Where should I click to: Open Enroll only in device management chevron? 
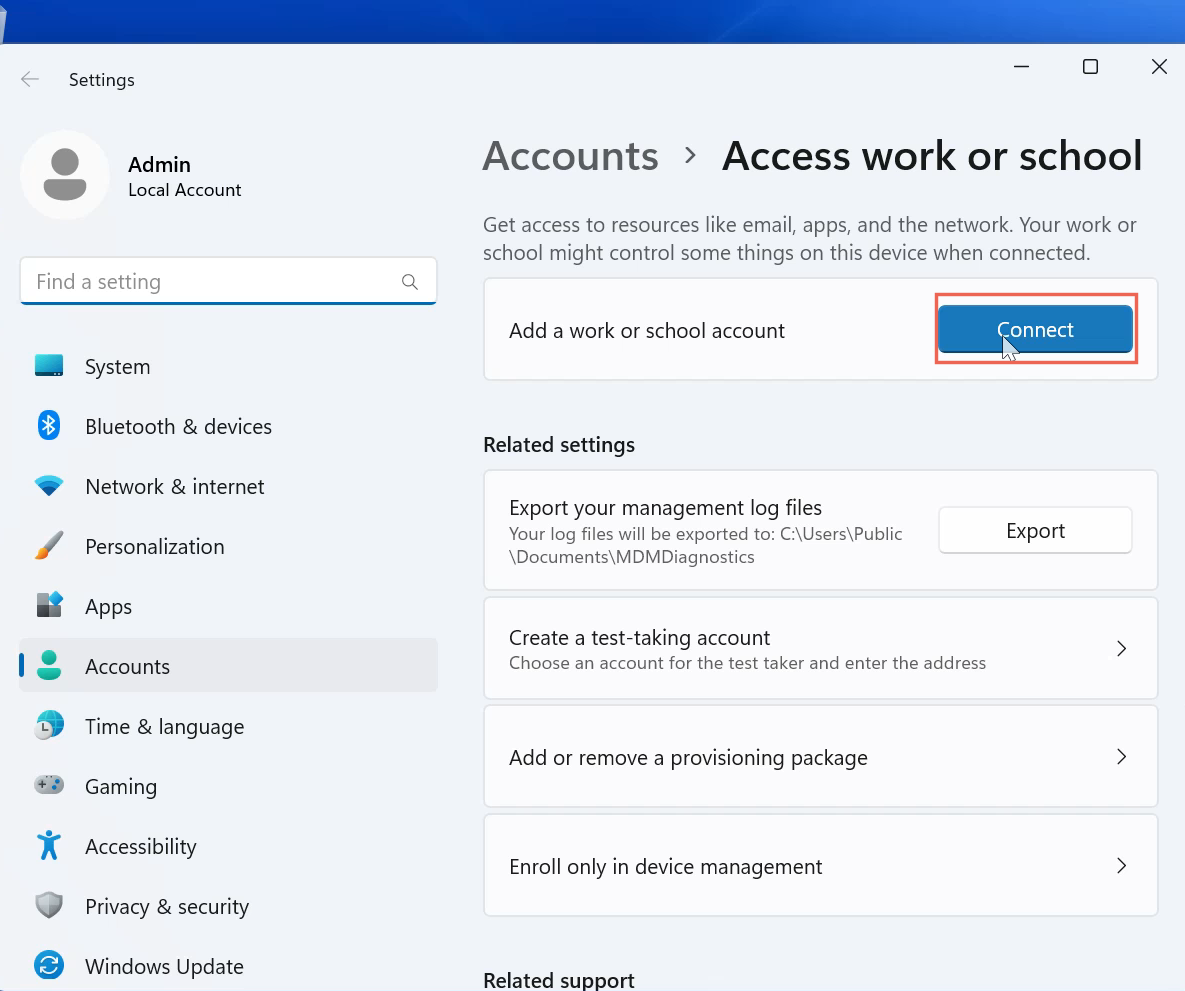pos(1121,866)
